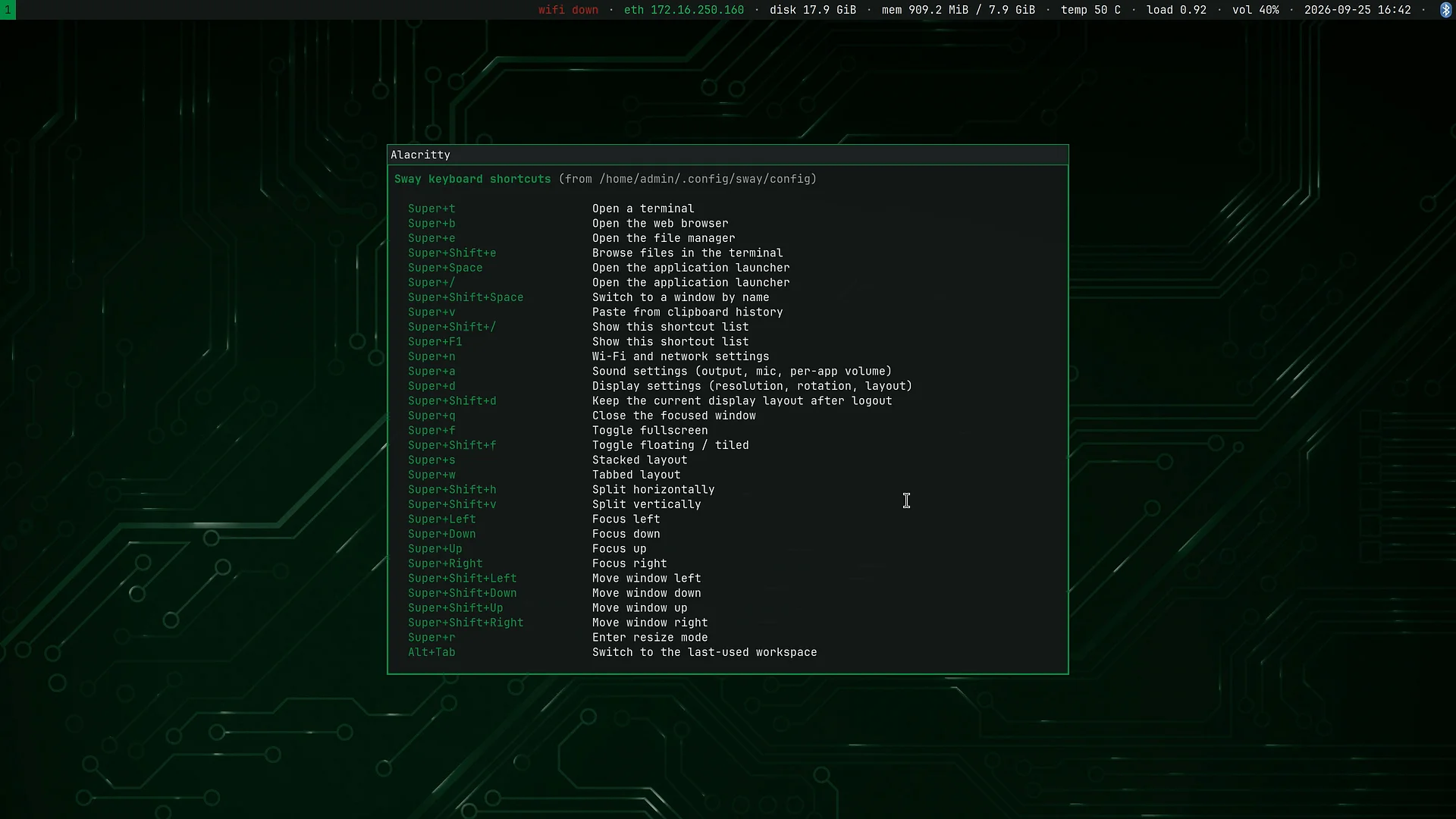This screenshot has width=1456, height=819.
Task: Click the 'temp 50 C' status entry
Action: tap(1090, 10)
